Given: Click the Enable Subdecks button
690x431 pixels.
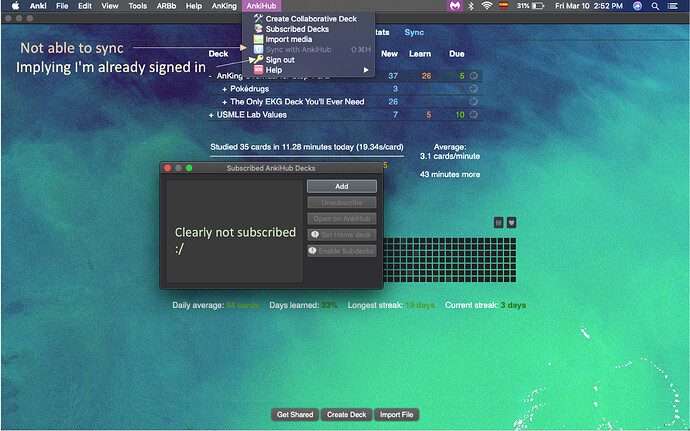Looking at the screenshot, I should 342,251.
